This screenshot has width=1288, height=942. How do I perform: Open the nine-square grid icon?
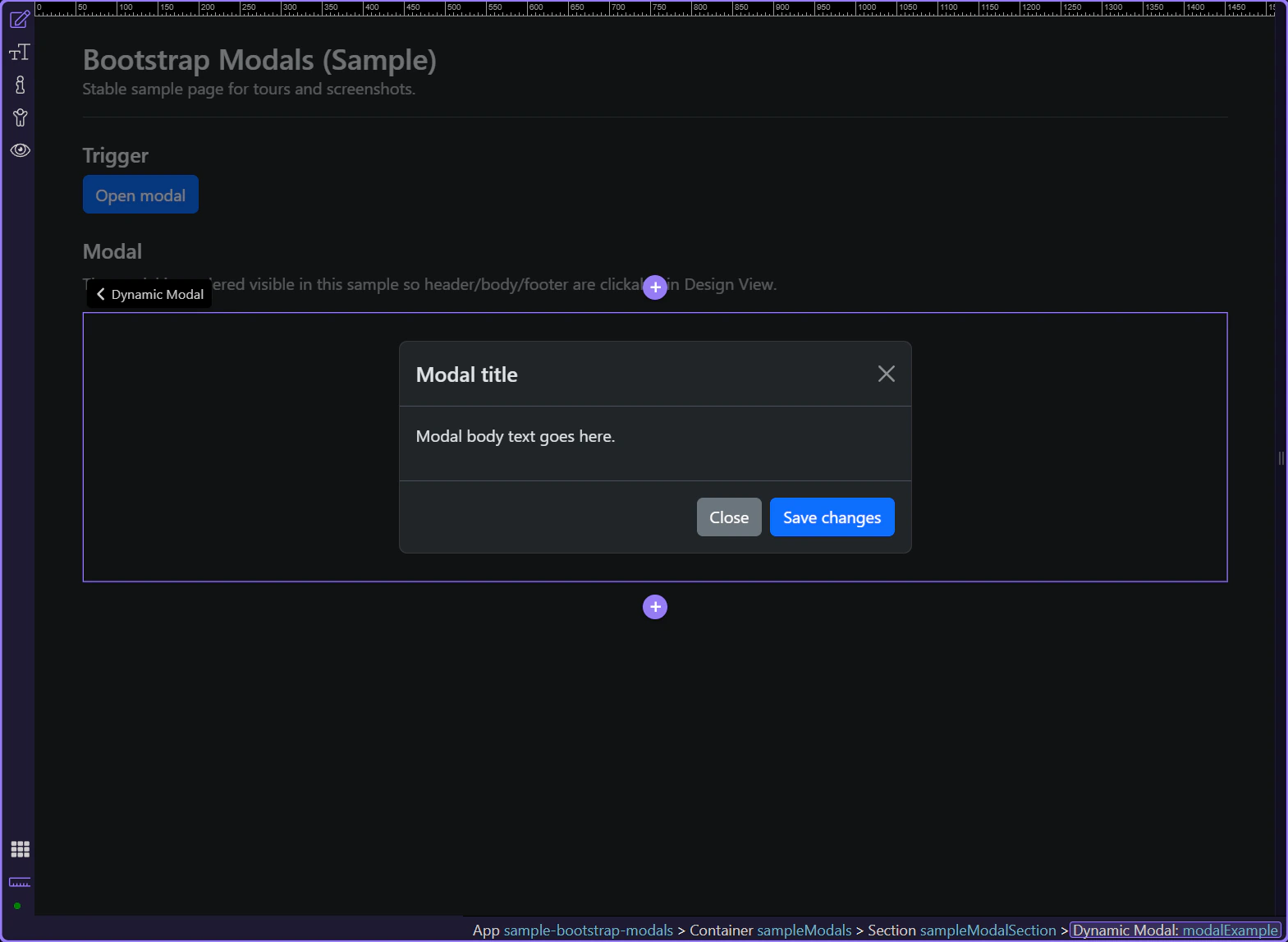(x=20, y=849)
